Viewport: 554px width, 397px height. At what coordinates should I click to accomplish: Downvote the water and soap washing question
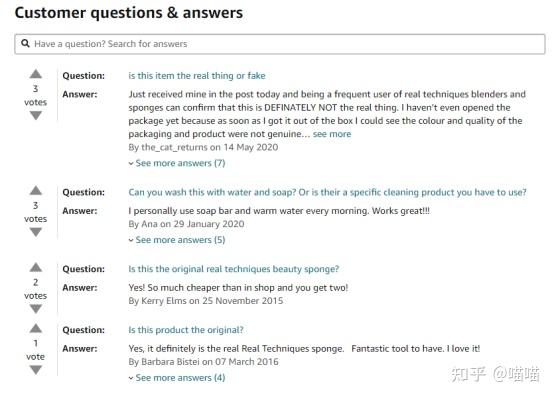[36, 232]
